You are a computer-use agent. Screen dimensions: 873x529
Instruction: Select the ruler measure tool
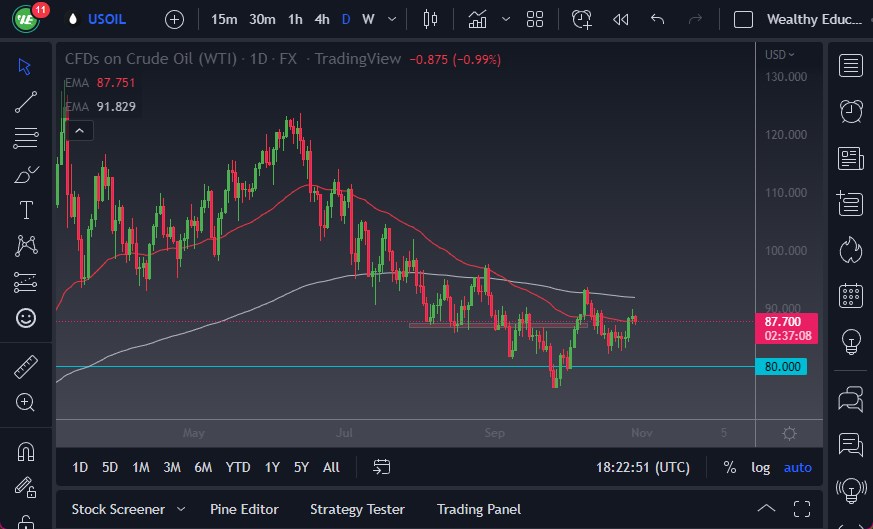tap(26, 367)
